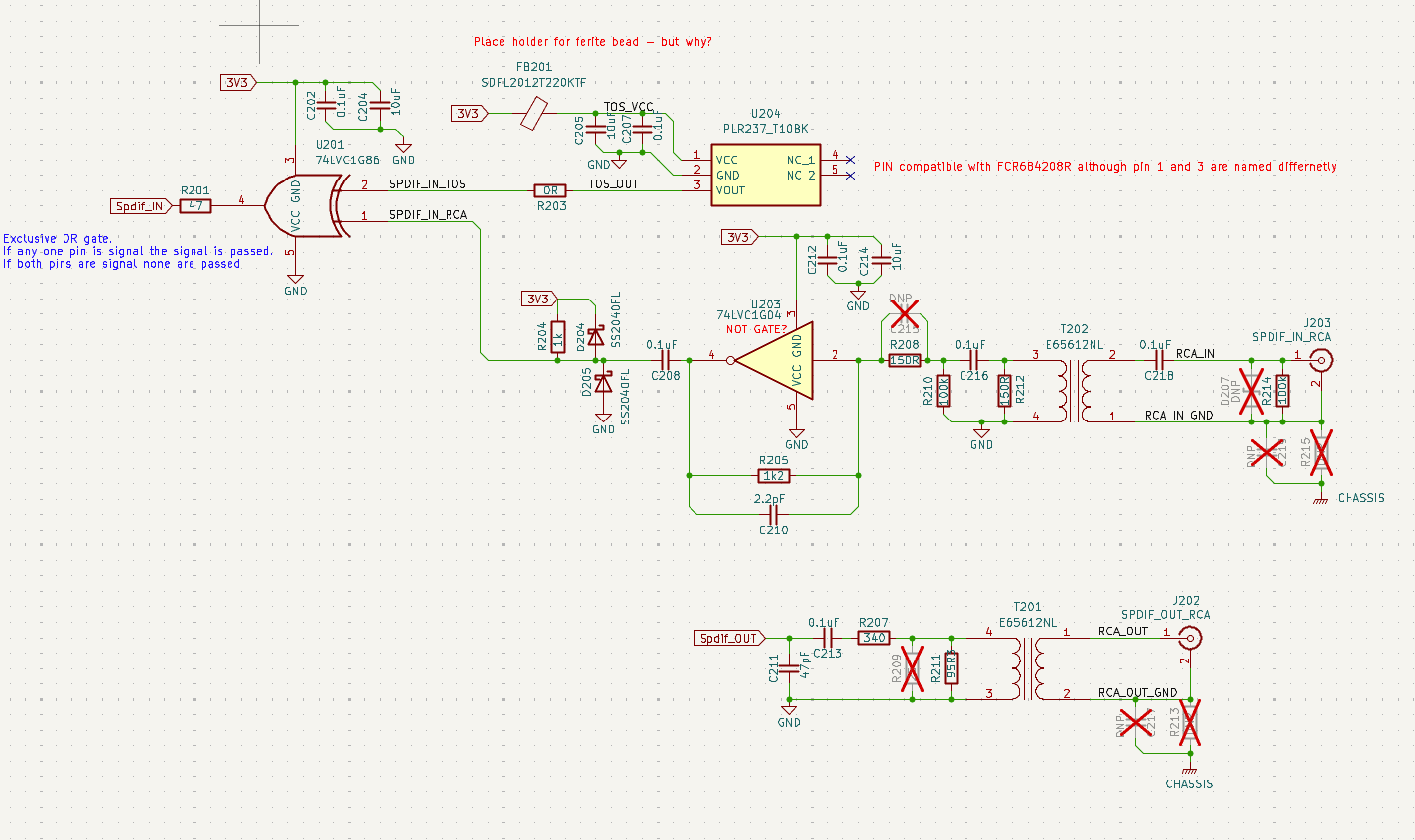Select the R208 150R resistor
The image size is (1415, 840).
click(x=905, y=361)
